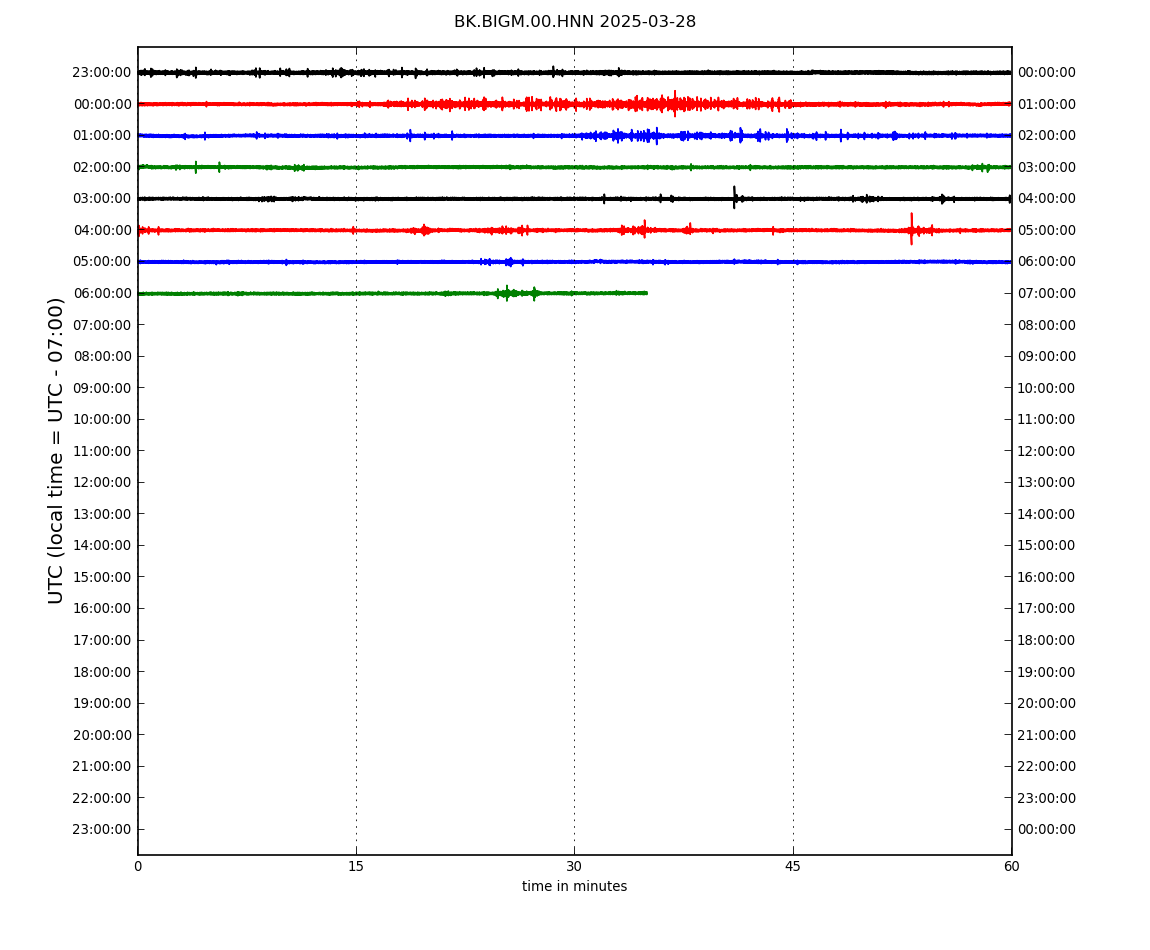The image size is (1150, 950).
Task: Click x-axis tick label 60
Action: (x=1011, y=866)
